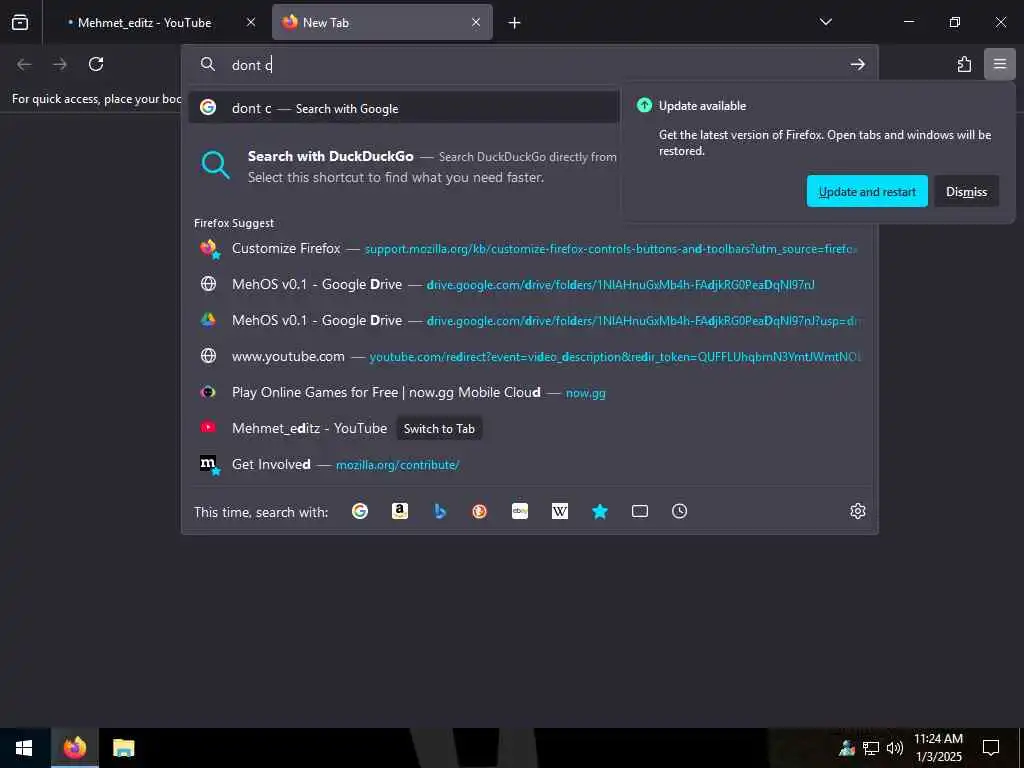Dismiss the update notification
This screenshot has height=768, width=1024.
tap(966, 191)
